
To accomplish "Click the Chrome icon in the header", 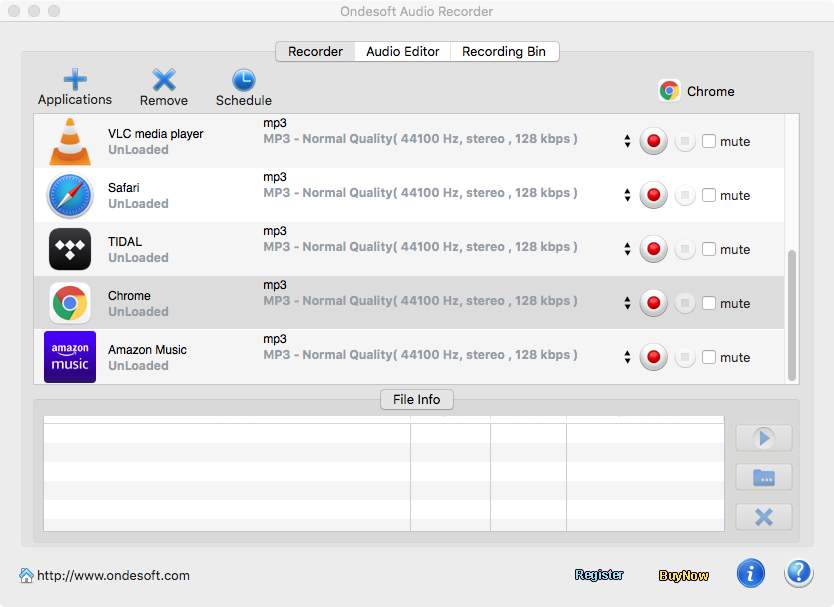I will click(669, 91).
